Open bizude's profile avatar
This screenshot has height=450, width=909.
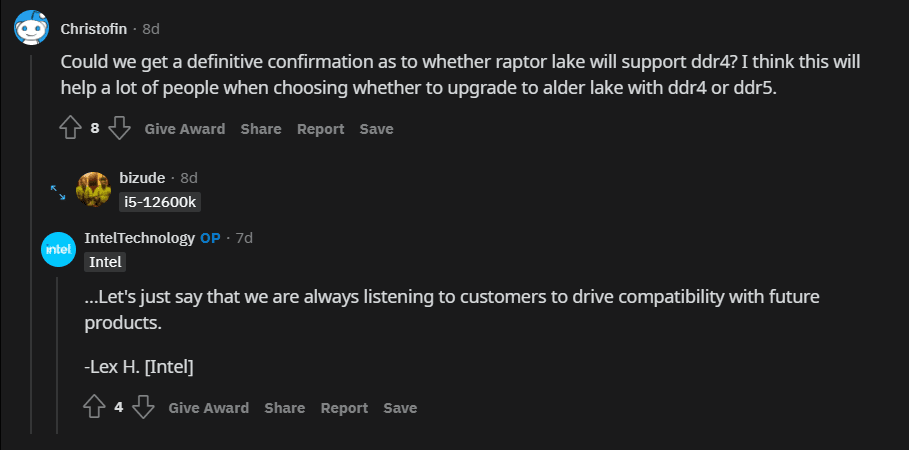pos(93,189)
